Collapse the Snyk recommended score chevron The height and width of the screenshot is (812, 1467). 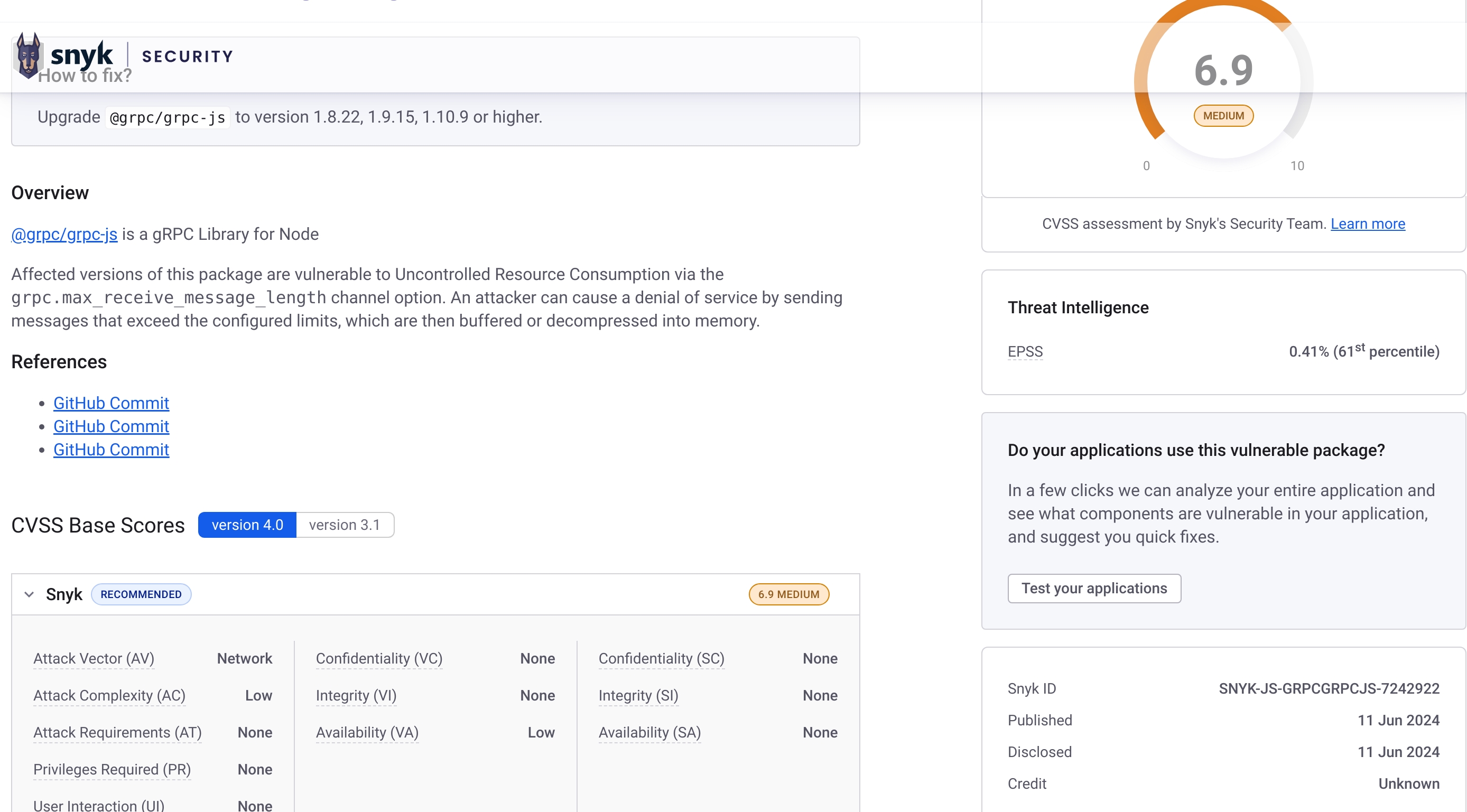coord(29,594)
